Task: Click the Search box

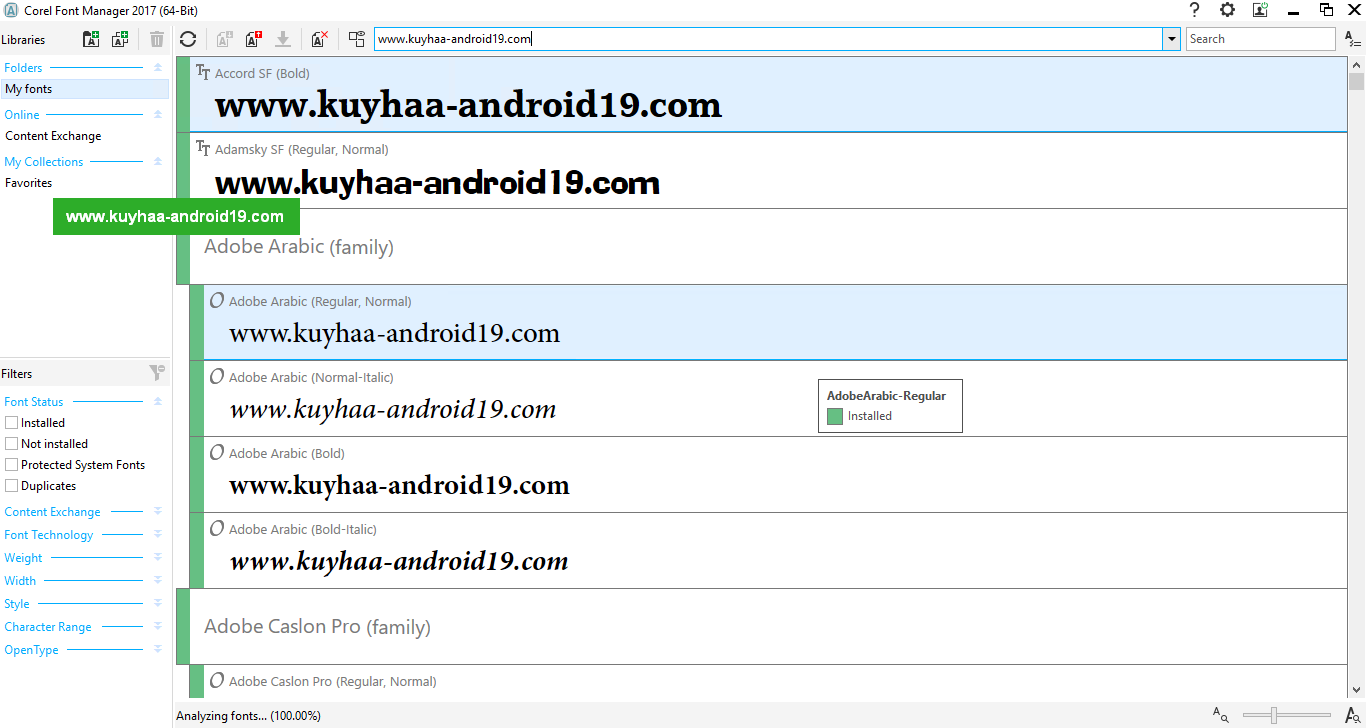Action: 1261,39
